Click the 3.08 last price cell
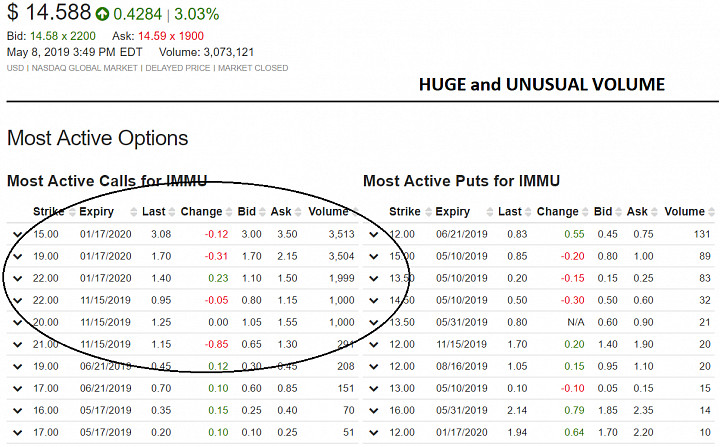The width and height of the screenshot is (720, 447). coord(161,235)
